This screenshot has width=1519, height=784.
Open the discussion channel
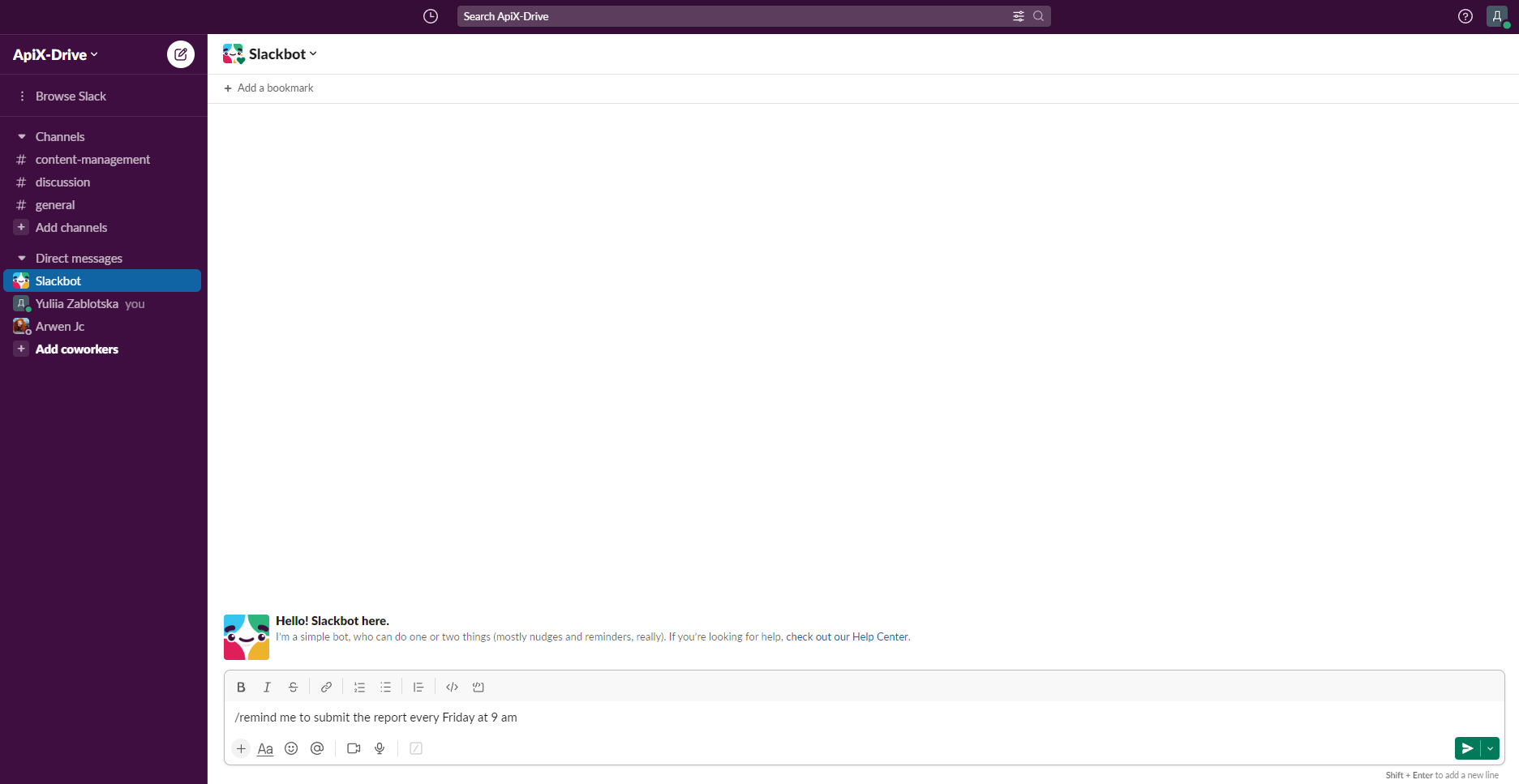pyautogui.click(x=63, y=182)
